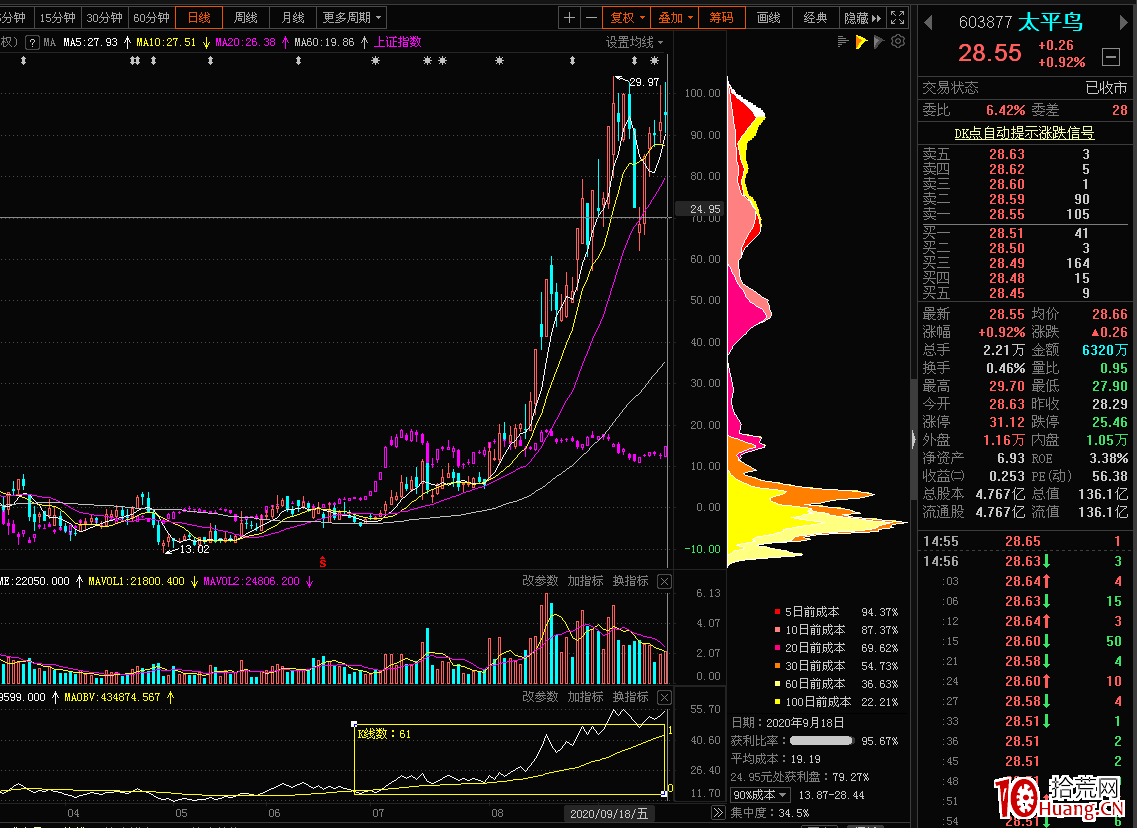Viewport: 1137px width, 828px height.
Task: Expand hidden panels with 隐藏 button
Action: pyautogui.click(x=862, y=17)
